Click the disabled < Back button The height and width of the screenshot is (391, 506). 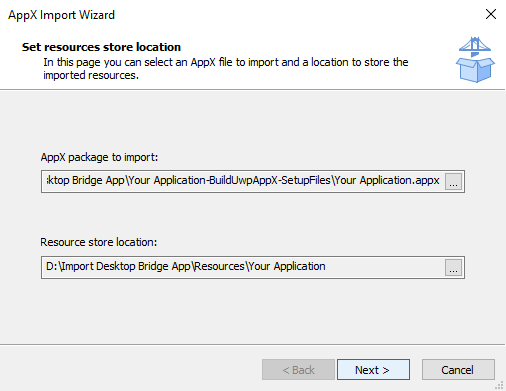[x=298, y=369]
